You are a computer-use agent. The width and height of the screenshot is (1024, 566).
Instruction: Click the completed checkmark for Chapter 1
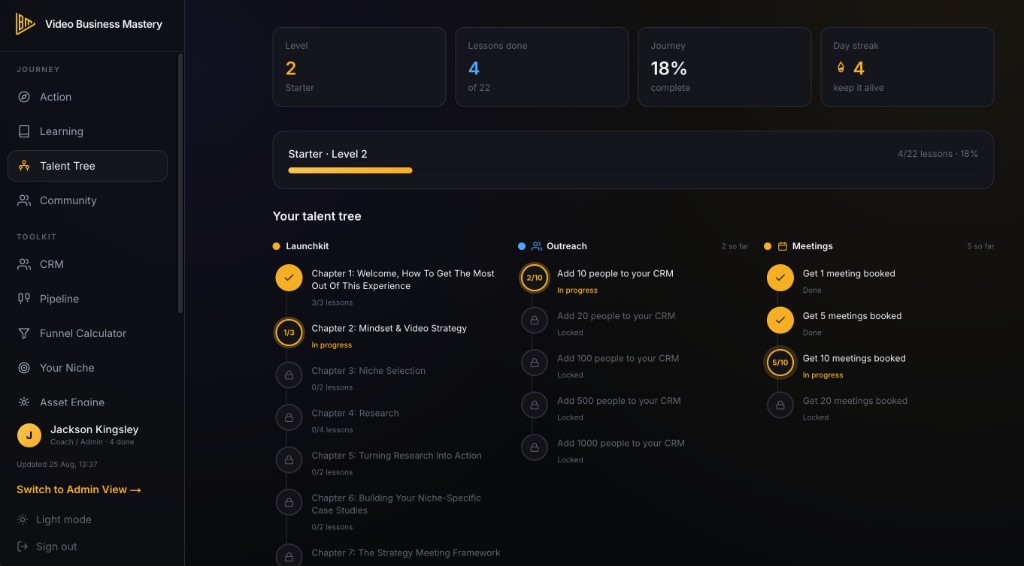[x=289, y=278]
